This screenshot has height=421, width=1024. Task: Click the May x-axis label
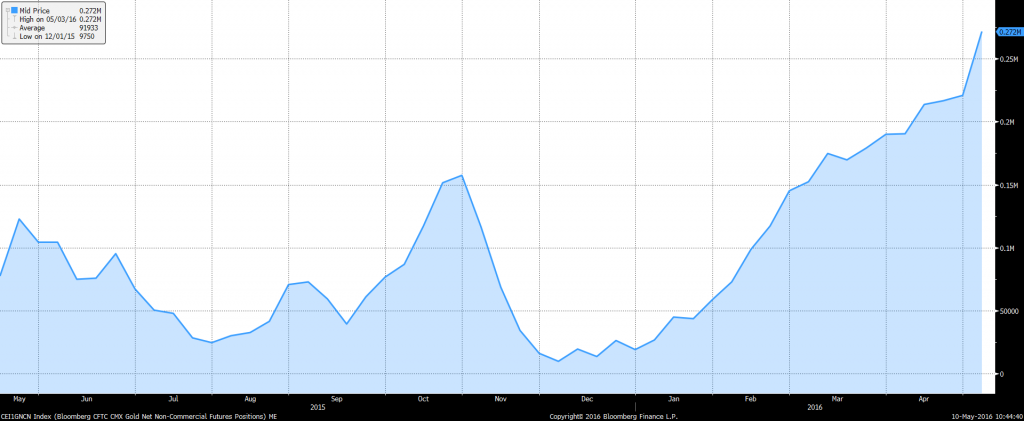(x=19, y=398)
